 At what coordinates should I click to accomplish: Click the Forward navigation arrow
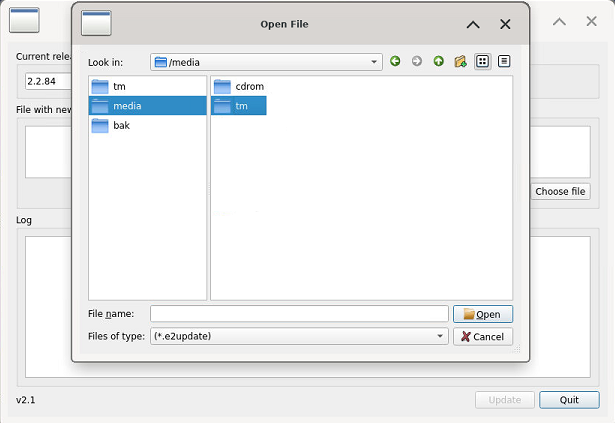pos(417,62)
